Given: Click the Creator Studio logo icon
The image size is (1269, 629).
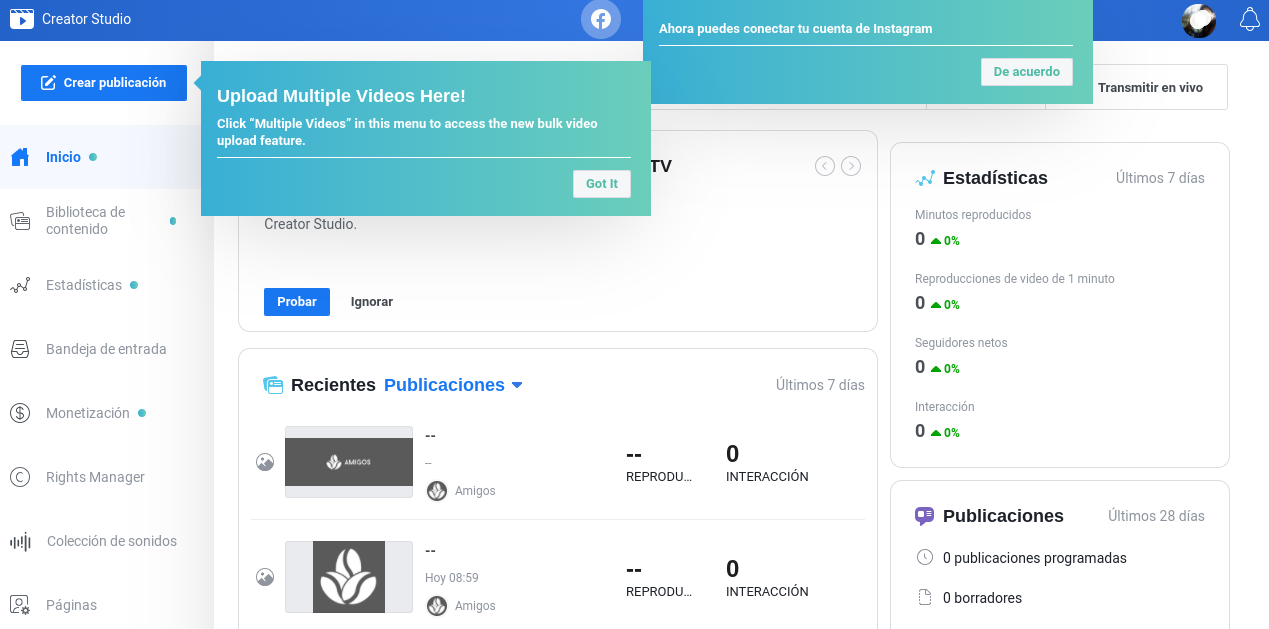Looking at the screenshot, I should pyautogui.click(x=20, y=19).
